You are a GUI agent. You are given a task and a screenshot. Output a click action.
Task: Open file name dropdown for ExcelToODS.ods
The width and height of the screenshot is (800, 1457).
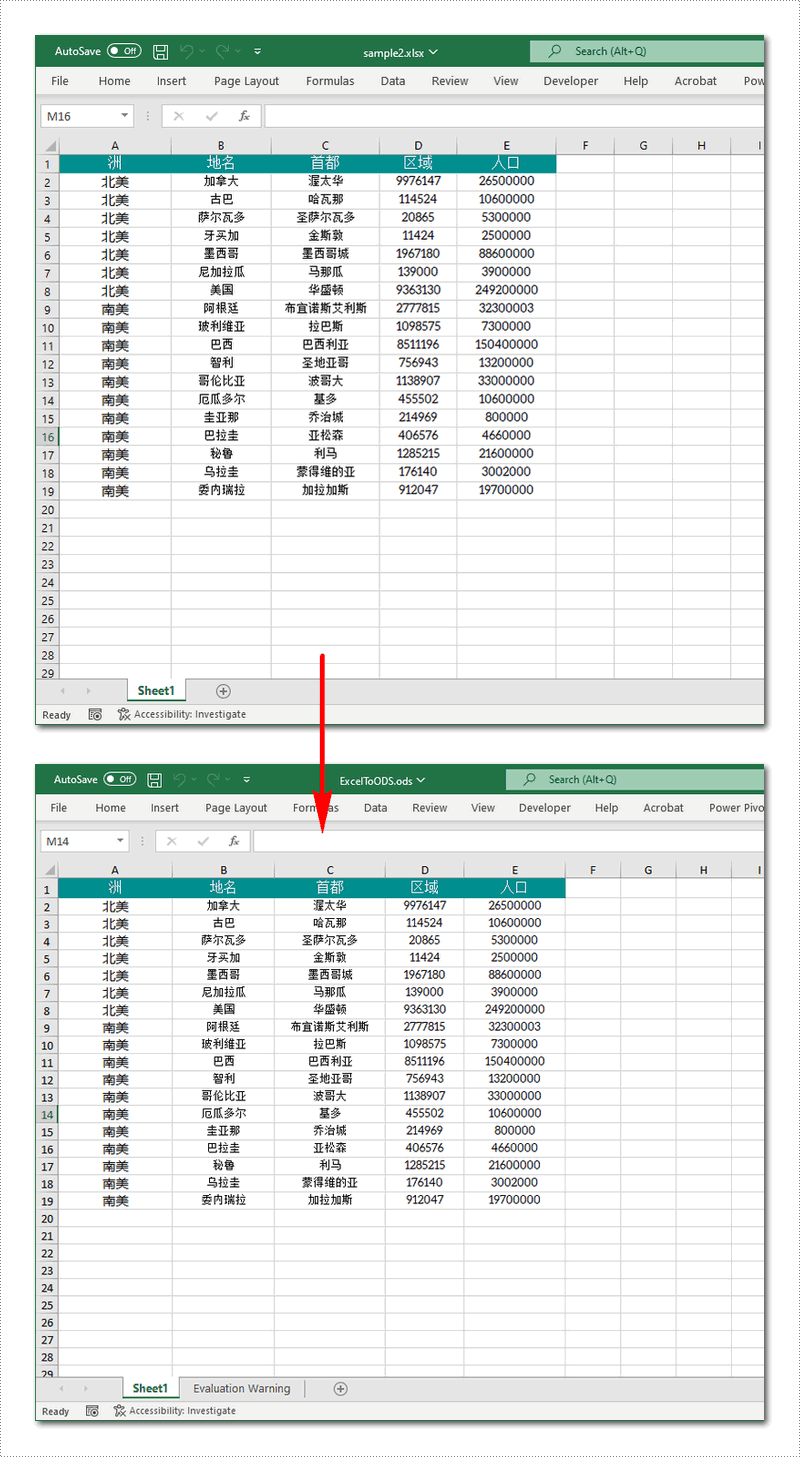click(421, 780)
